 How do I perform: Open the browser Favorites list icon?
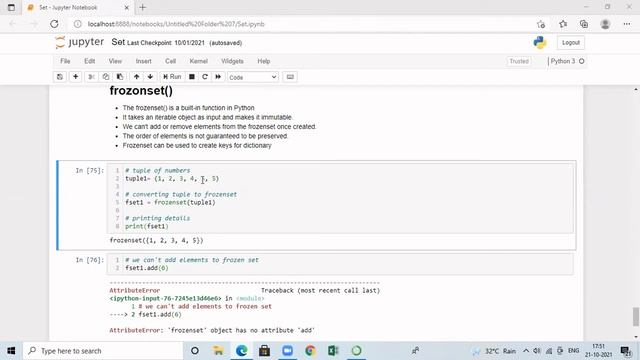click(563, 24)
